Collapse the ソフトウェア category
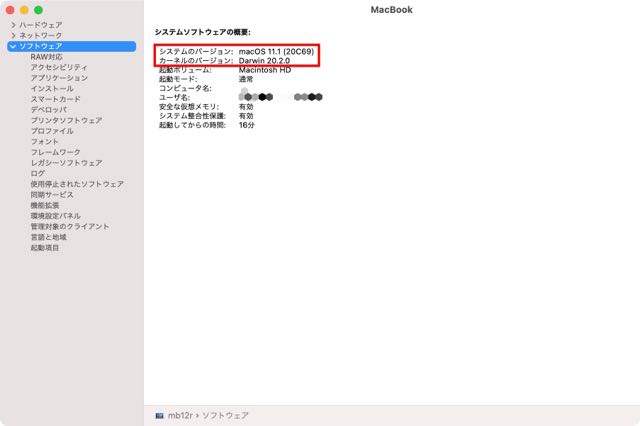 point(13,46)
